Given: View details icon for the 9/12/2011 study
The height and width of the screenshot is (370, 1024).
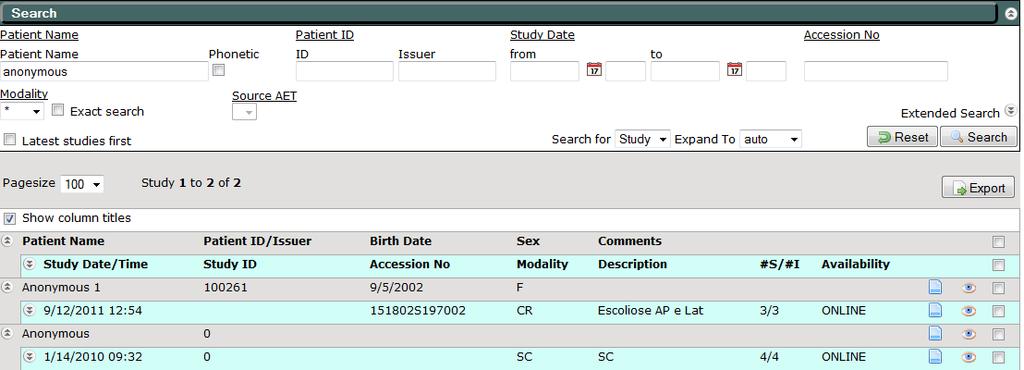Looking at the screenshot, I should point(935,311).
